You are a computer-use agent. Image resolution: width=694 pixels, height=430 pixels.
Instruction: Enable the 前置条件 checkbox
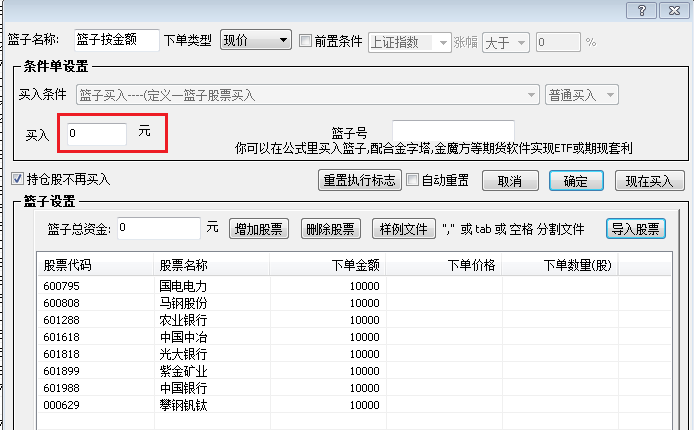(x=306, y=41)
